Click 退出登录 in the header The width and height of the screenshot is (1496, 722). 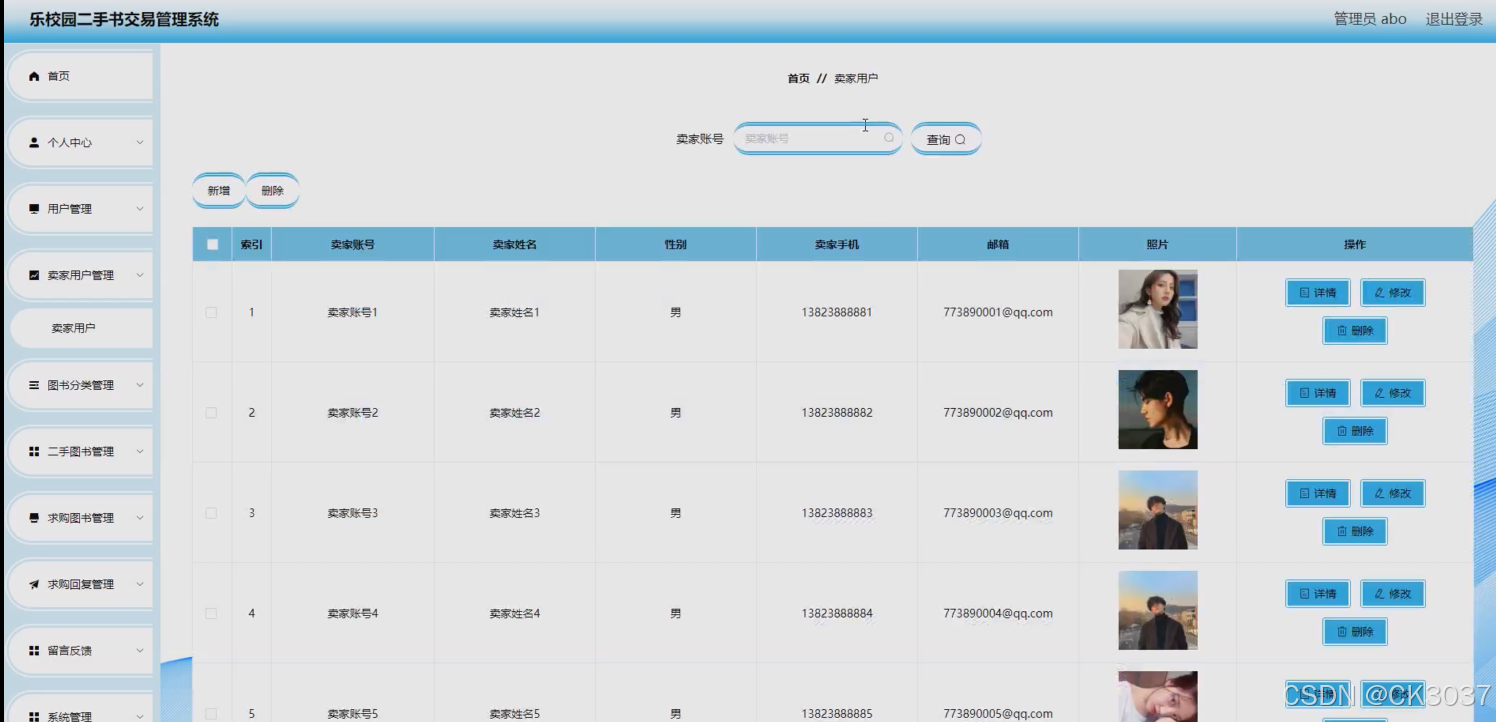[1454, 19]
